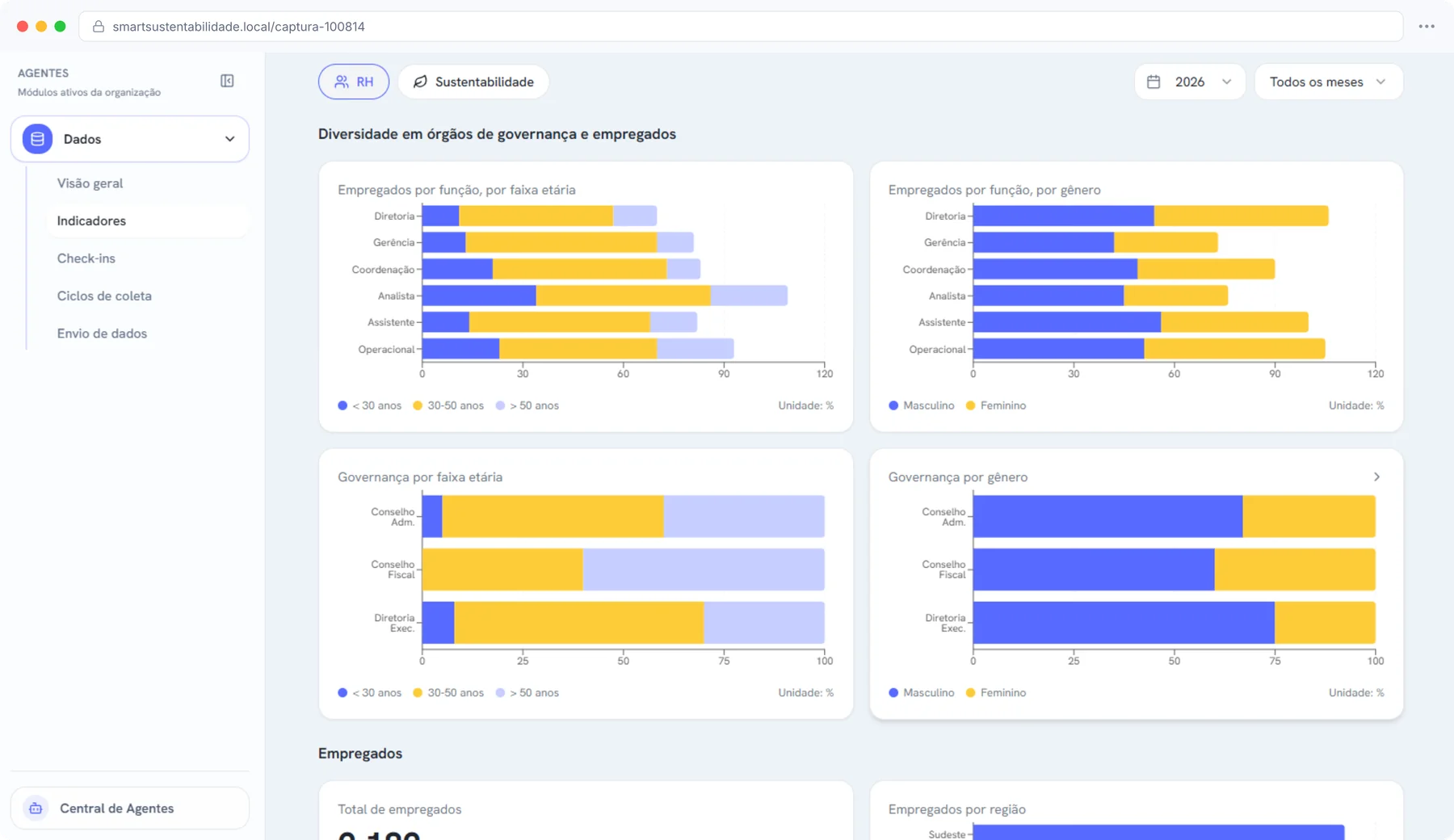Toggle '30-50 anos' legend in Governança chart
The height and width of the screenshot is (840, 1454).
(x=448, y=693)
